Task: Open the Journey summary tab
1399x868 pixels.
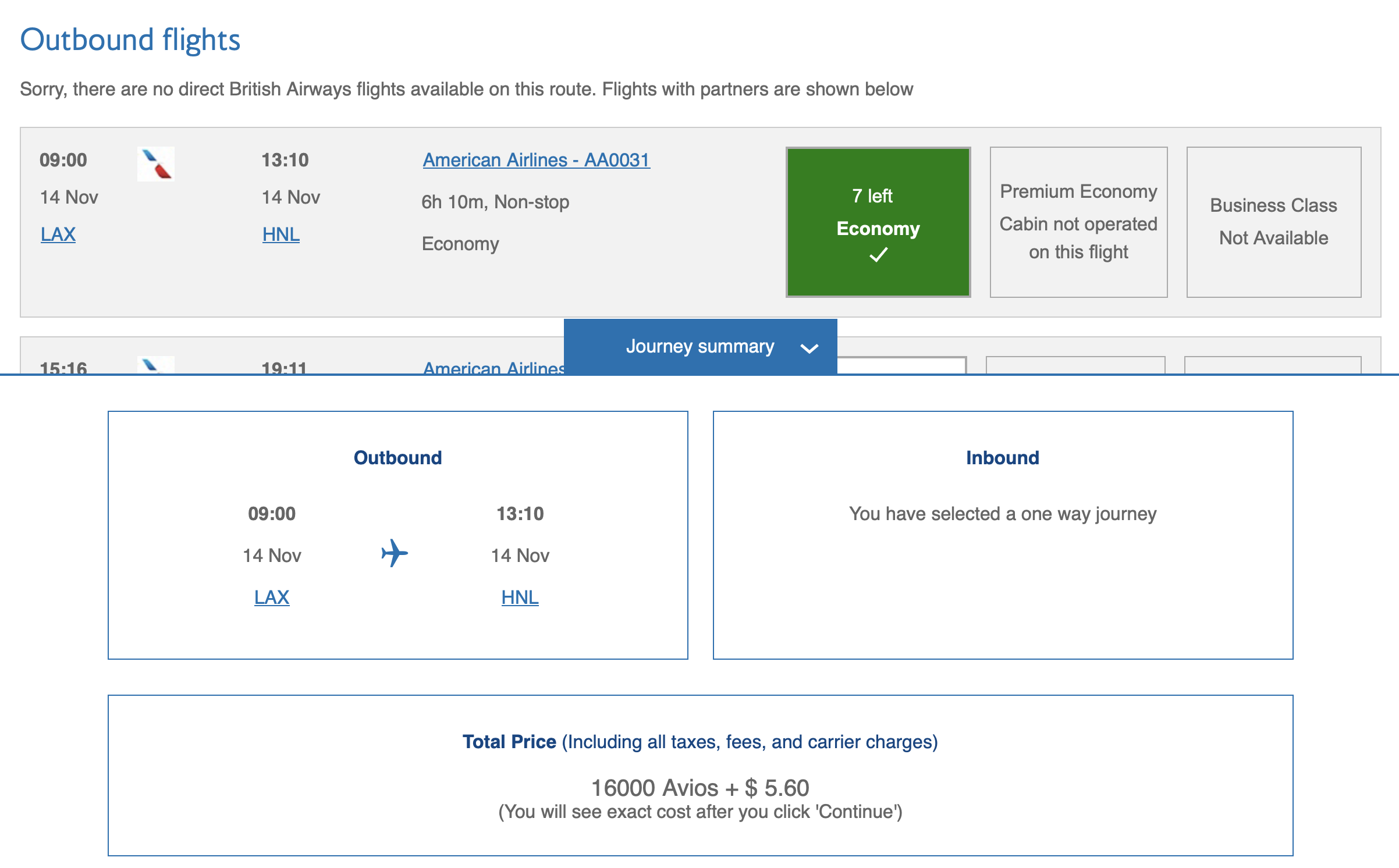Action: tap(700, 347)
